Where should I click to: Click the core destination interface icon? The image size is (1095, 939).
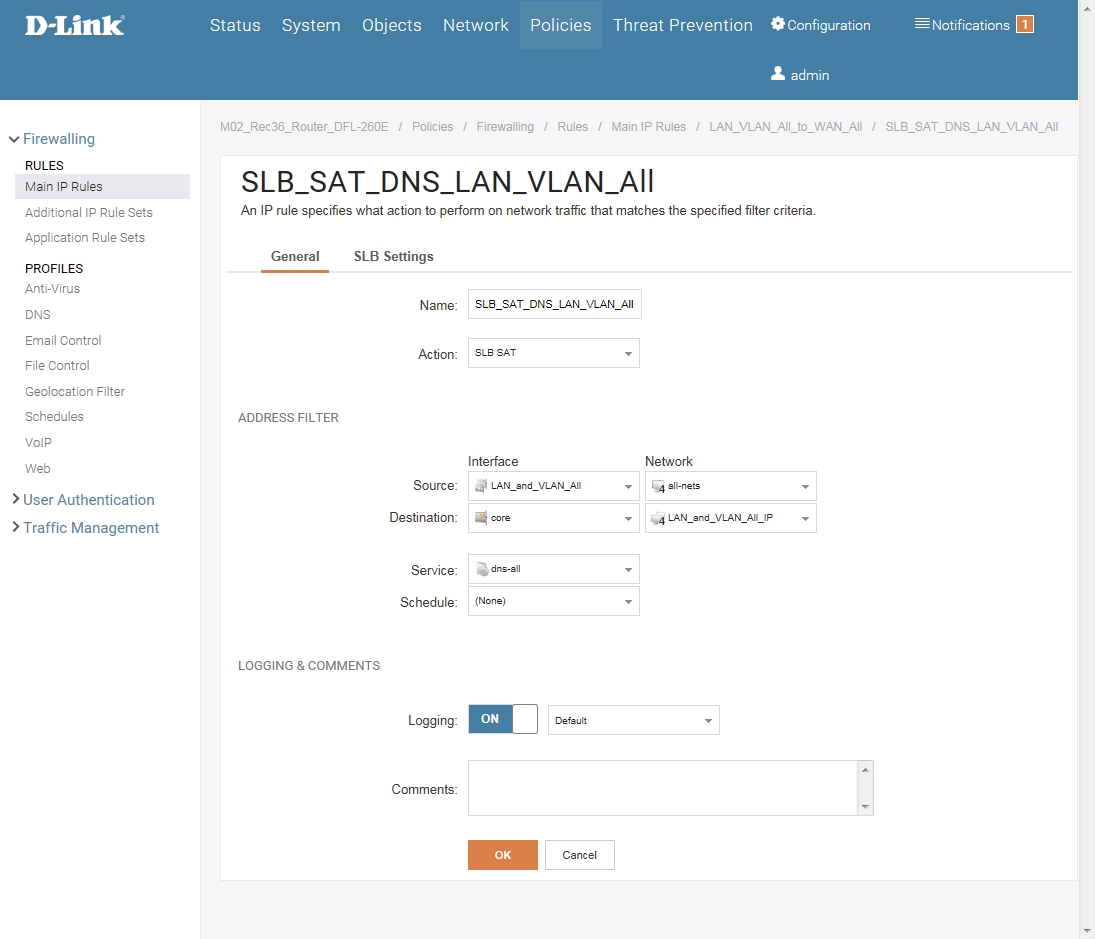(x=481, y=518)
